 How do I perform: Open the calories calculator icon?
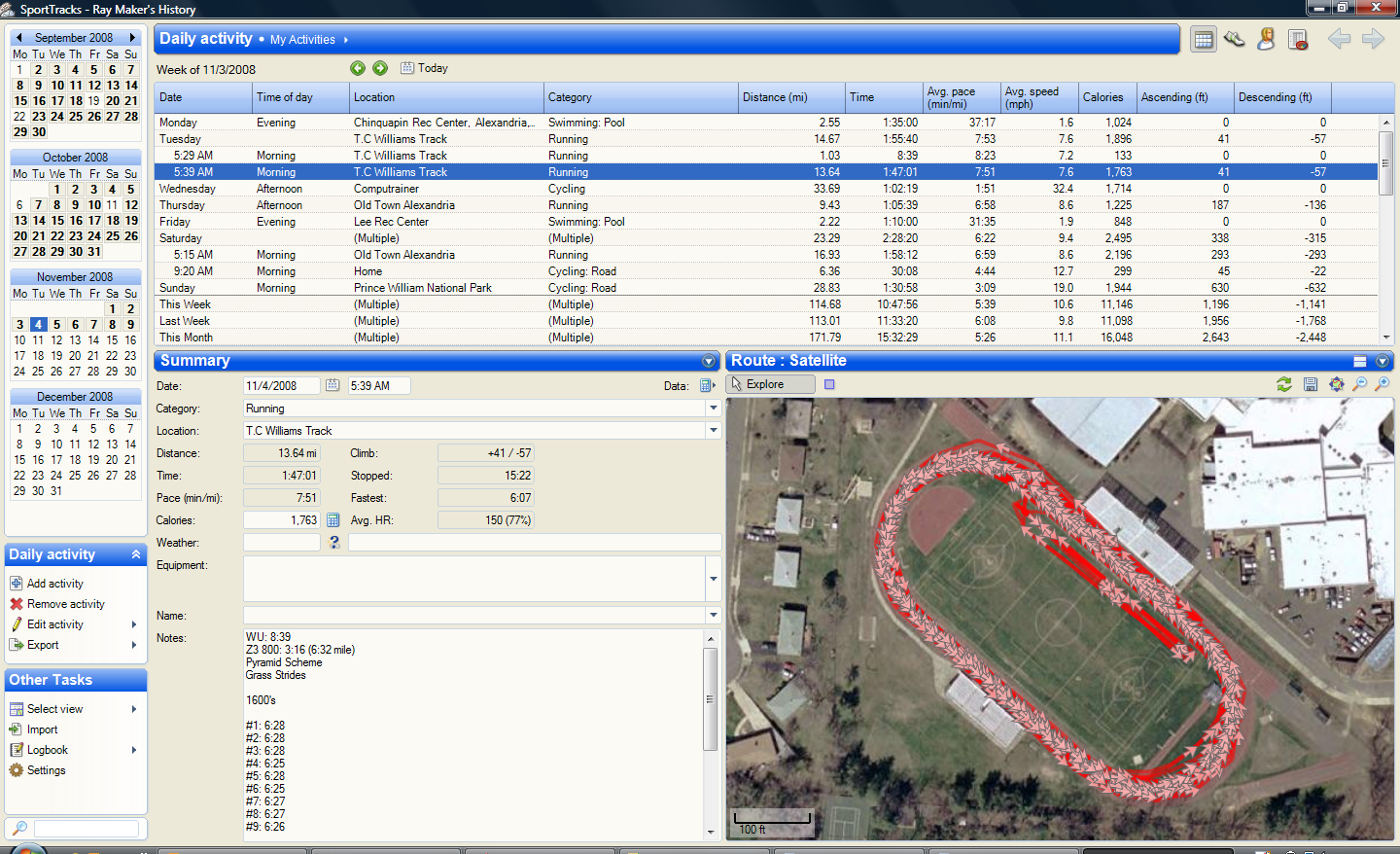(333, 520)
